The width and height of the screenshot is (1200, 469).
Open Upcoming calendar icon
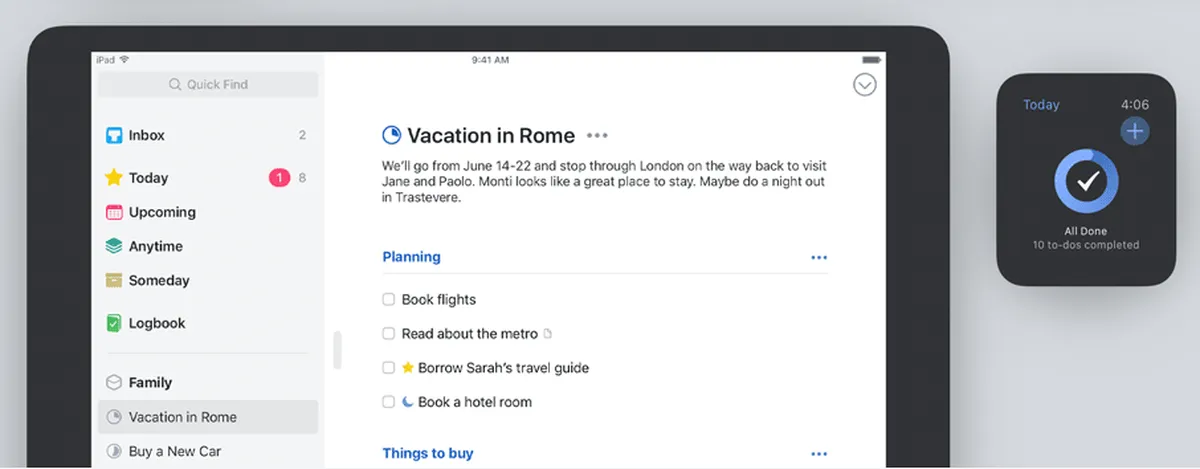coord(114,212)
